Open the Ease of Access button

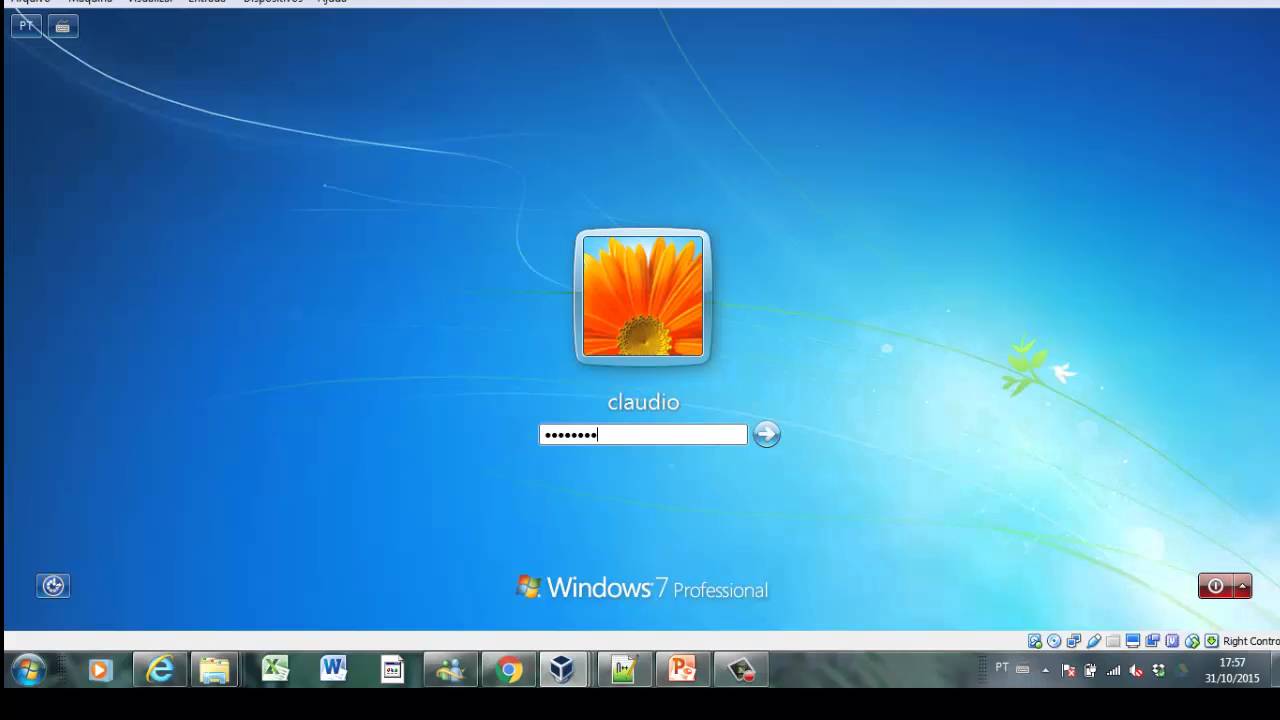click(x=53, y=586)
